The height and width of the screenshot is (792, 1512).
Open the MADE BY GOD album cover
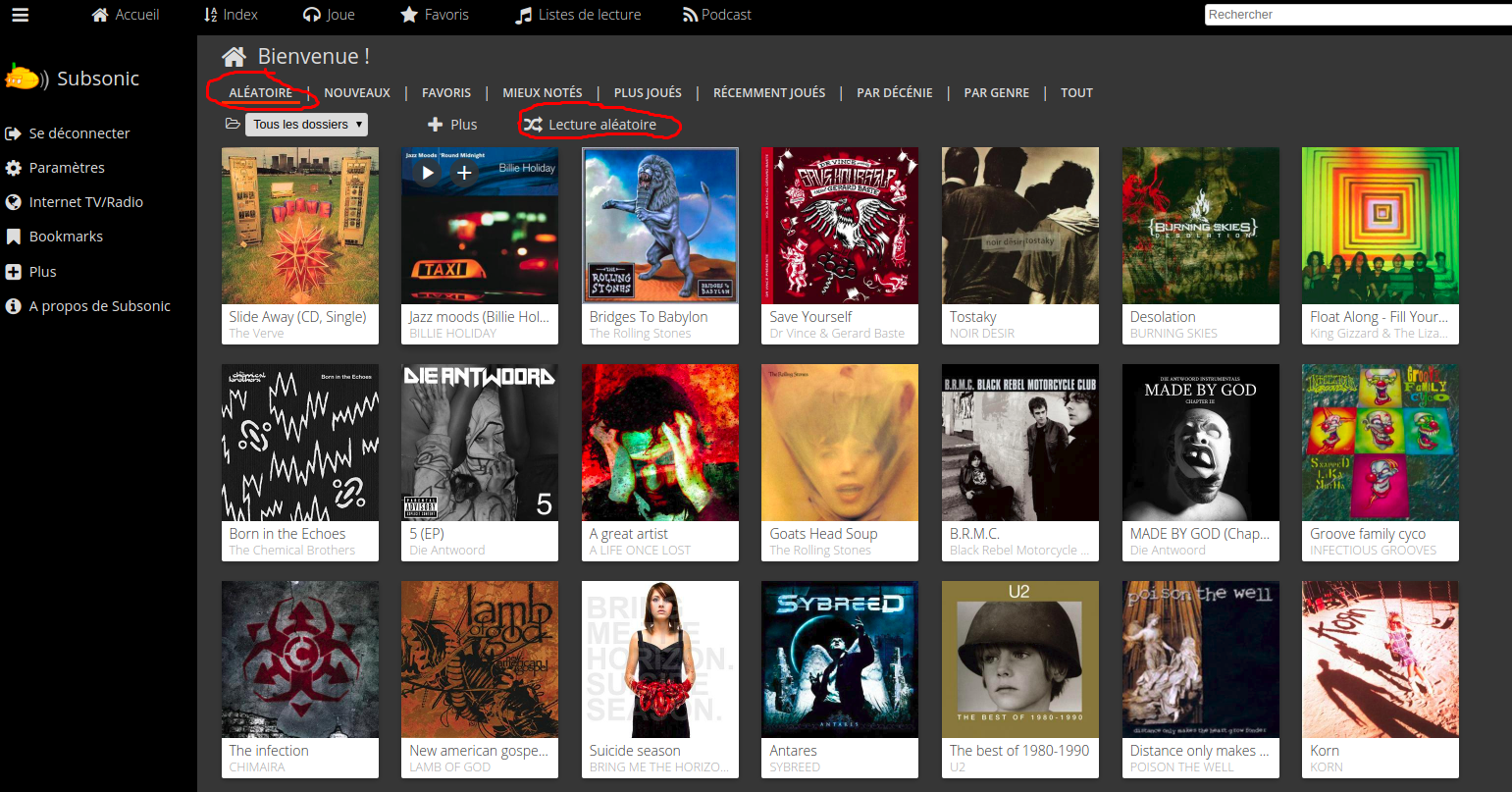1201,443
